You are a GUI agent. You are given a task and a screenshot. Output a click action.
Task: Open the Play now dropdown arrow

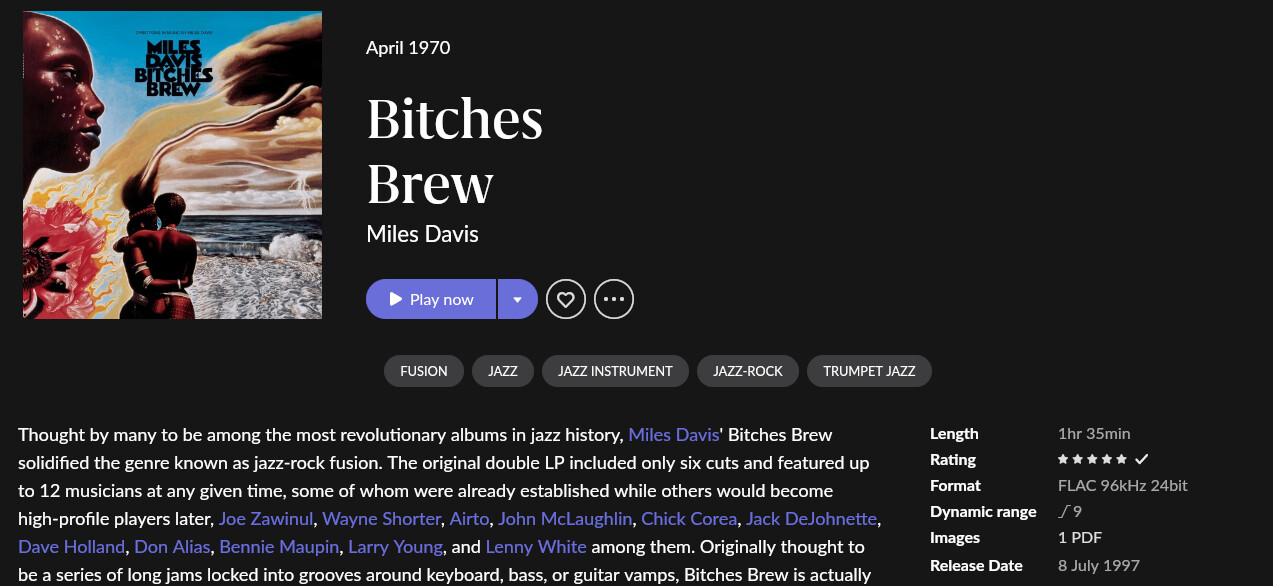517,299
